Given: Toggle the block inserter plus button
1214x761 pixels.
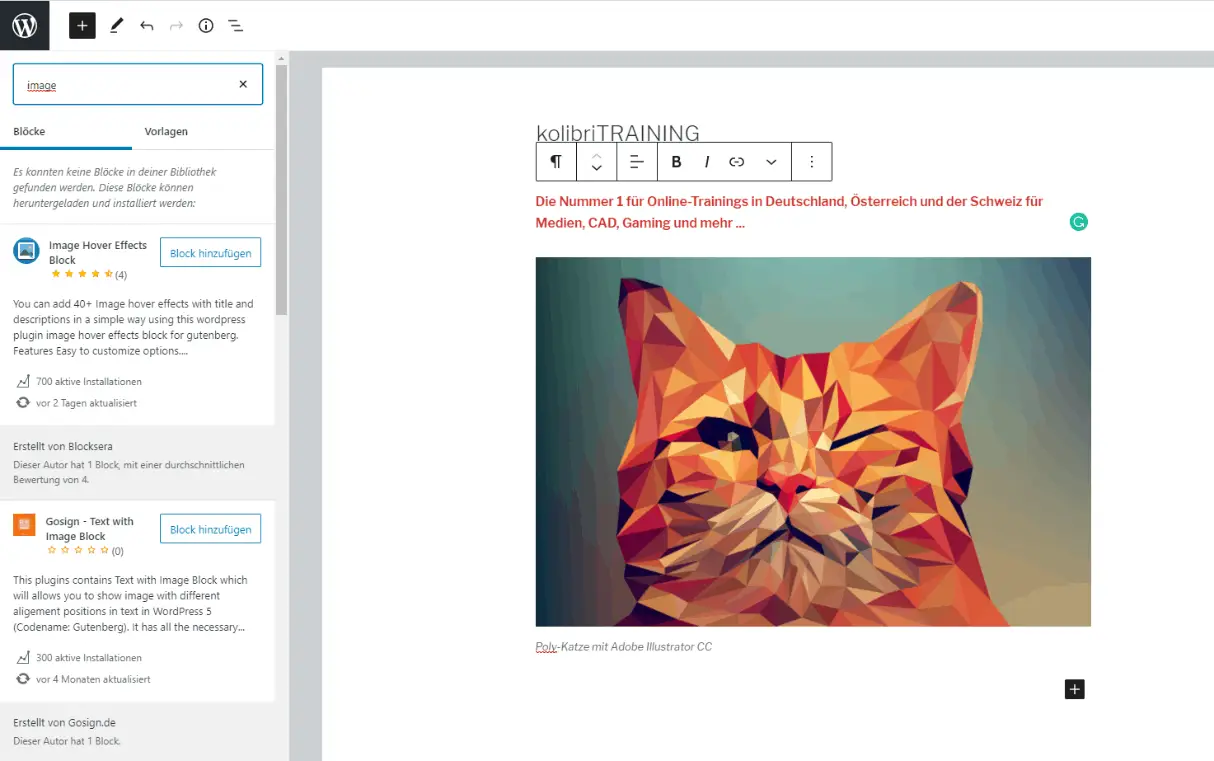Looking at the screenshot, I should [82, 25].
